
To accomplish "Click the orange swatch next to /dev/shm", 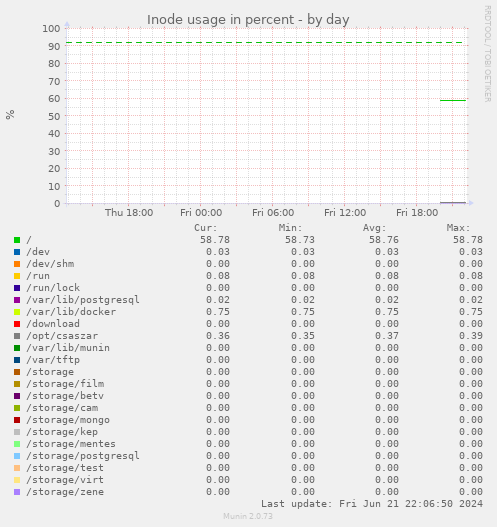I will coord(17,264).
